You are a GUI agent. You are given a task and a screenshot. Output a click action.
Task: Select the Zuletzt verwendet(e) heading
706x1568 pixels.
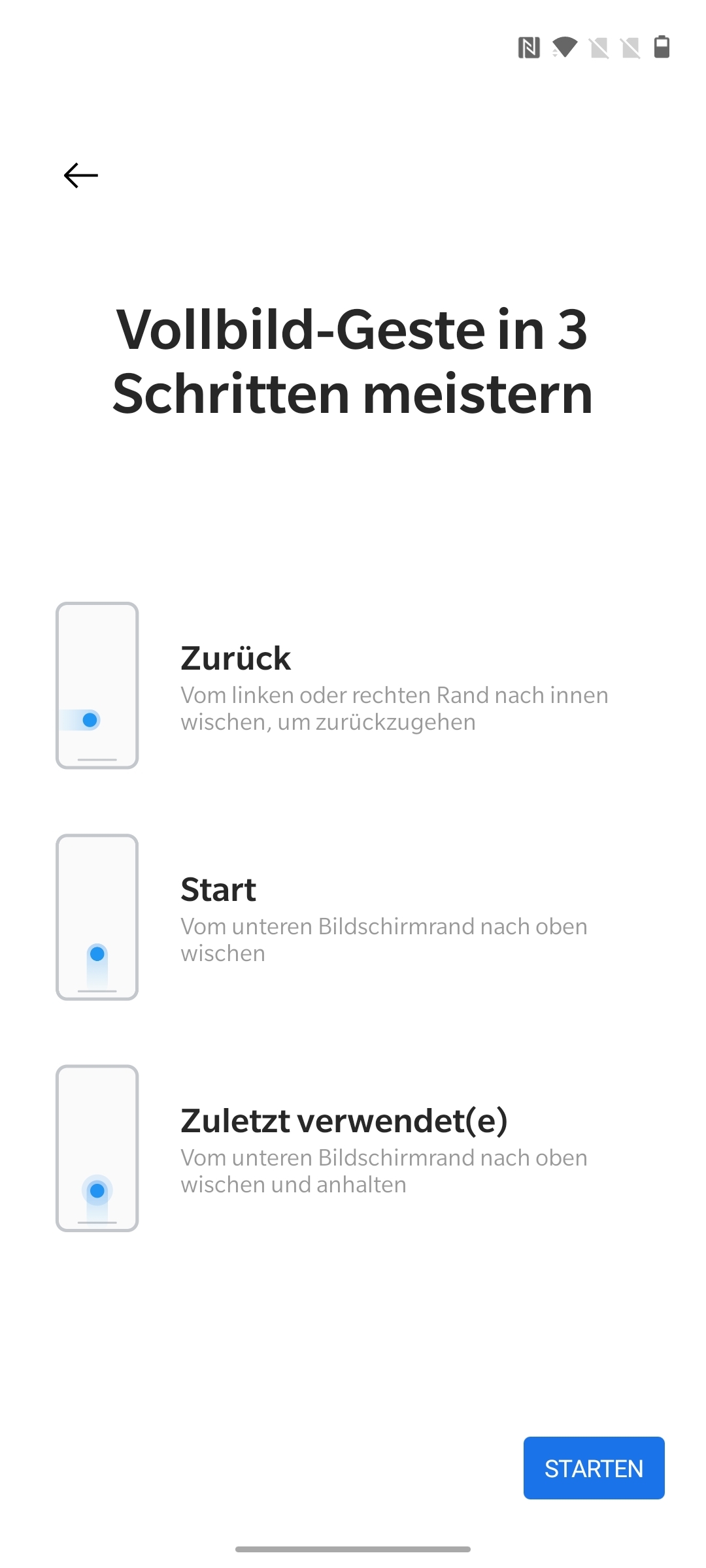click(345, 1120)
